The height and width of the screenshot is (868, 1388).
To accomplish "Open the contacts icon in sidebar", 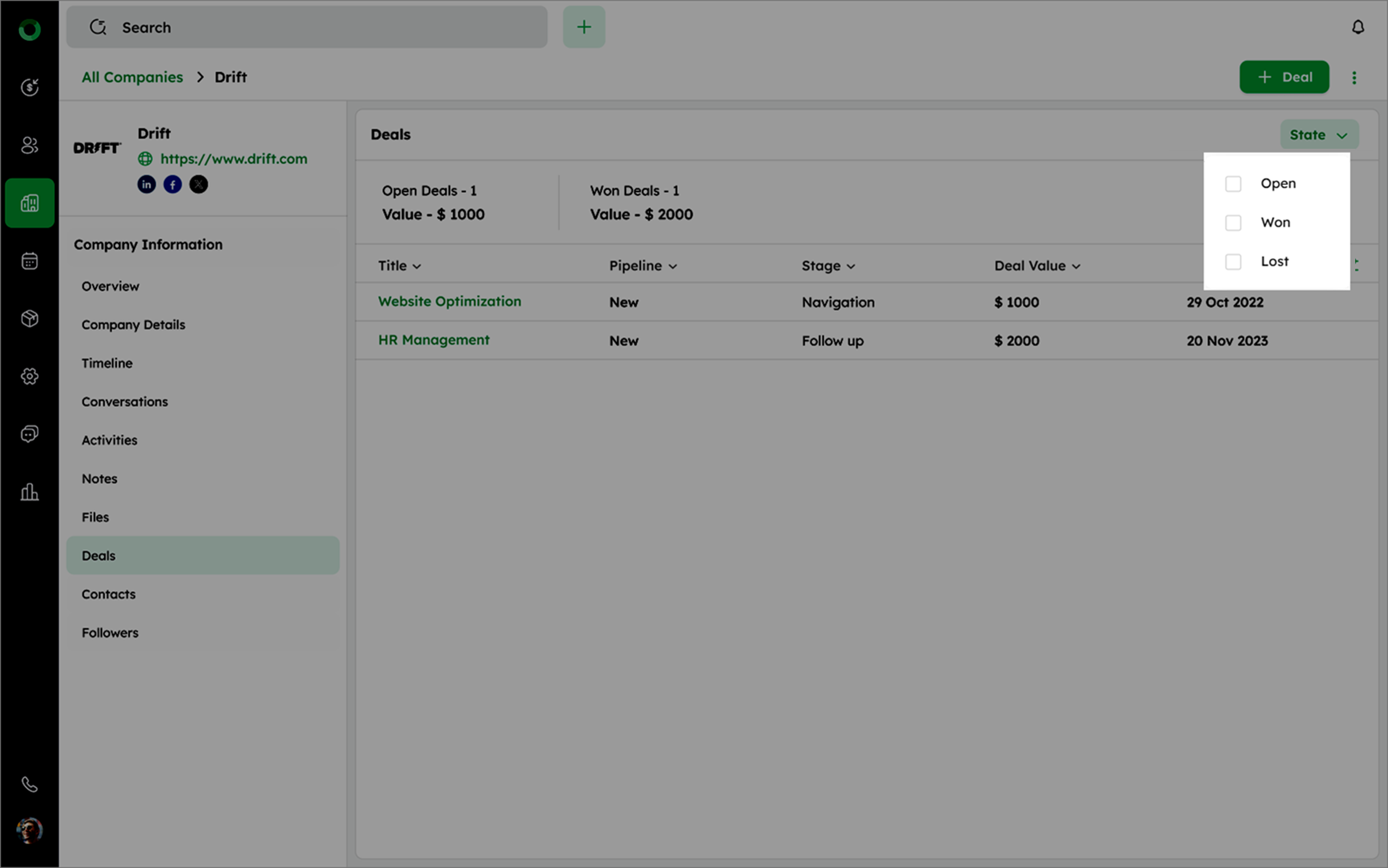I will (x=29, y=145).
